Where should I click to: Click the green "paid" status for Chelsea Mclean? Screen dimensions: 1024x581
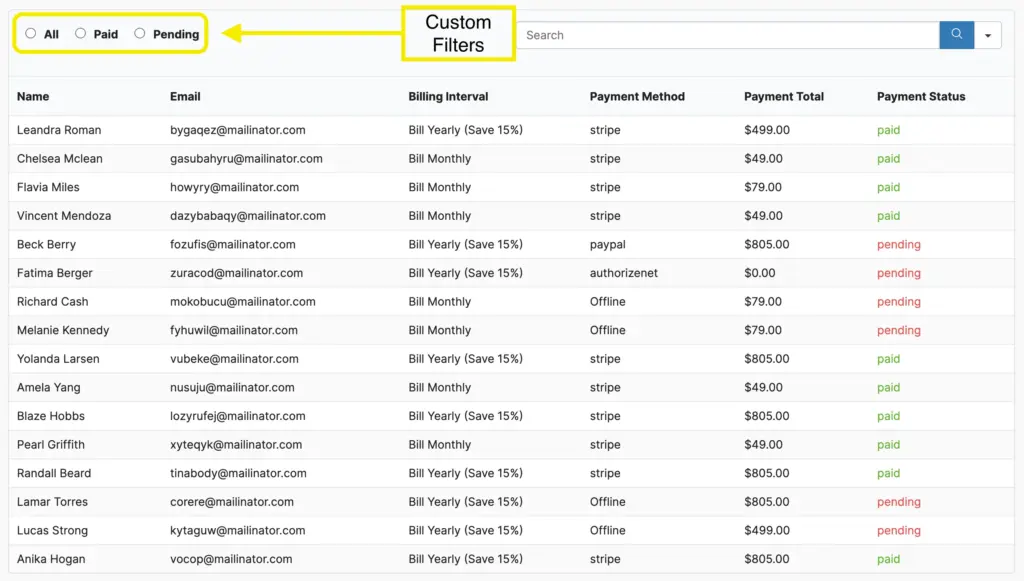[888, 158]
